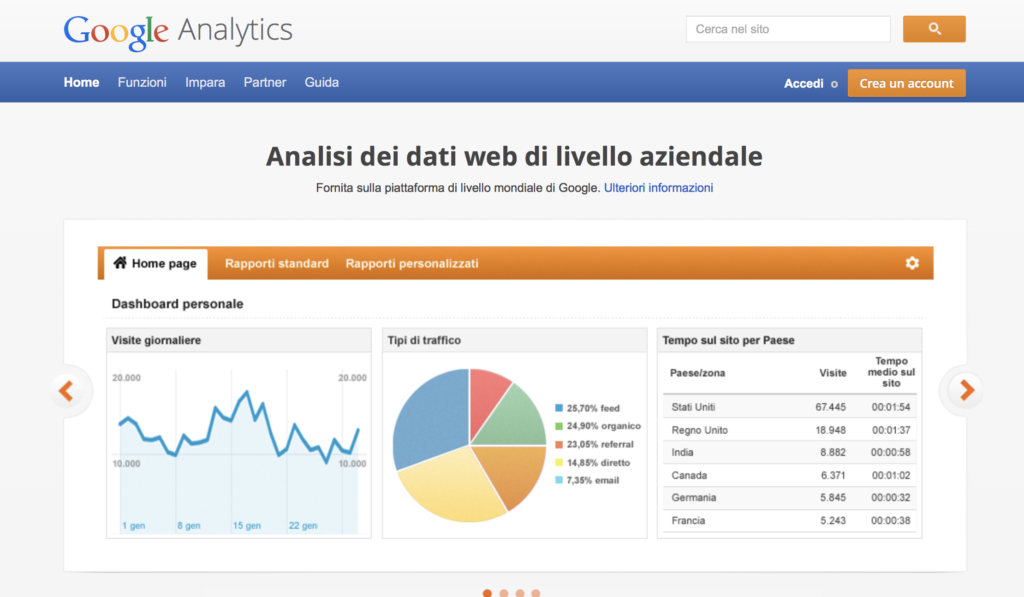The height and width of the screenshot is (597, 1024).
Task: Click the 7,35% email legend label
Action: click(x=592, y=480)
